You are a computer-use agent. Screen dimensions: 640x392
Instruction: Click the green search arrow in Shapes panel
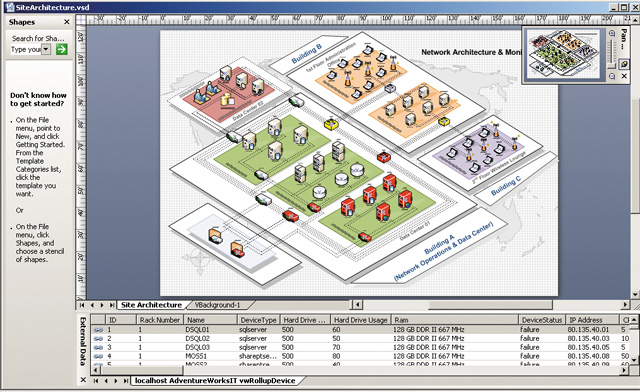(61, 49)
